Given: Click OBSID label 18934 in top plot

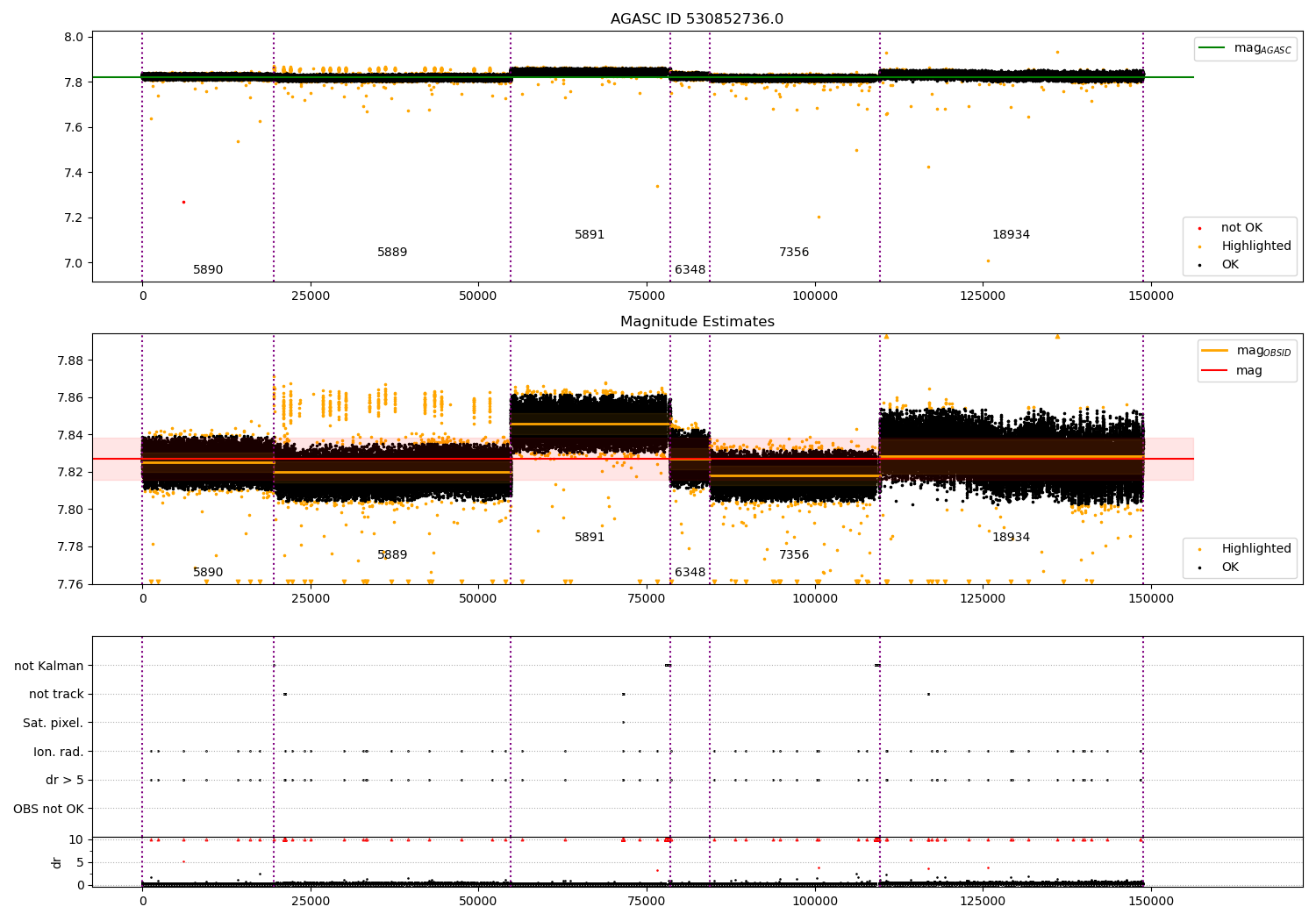Looking at the screenshot, I should (1011, 235).
